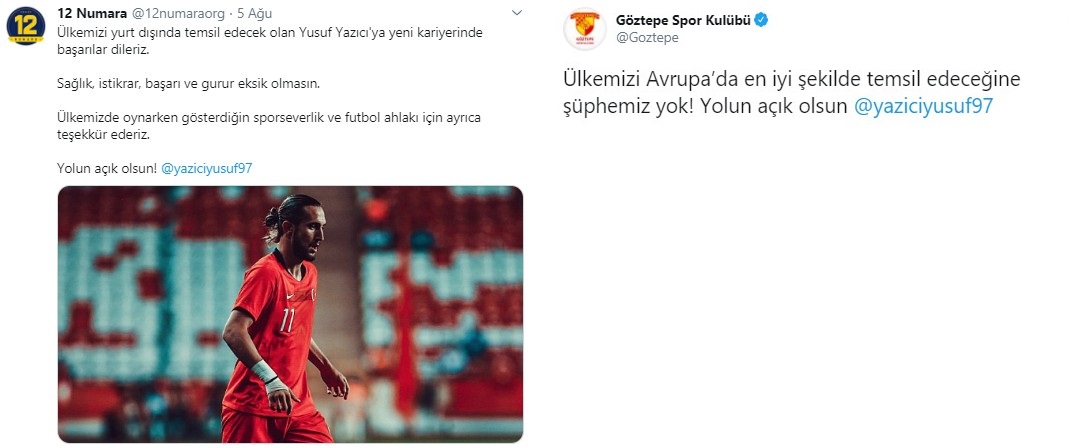Click Göztepe's blue verified badge

coord(761,20)
